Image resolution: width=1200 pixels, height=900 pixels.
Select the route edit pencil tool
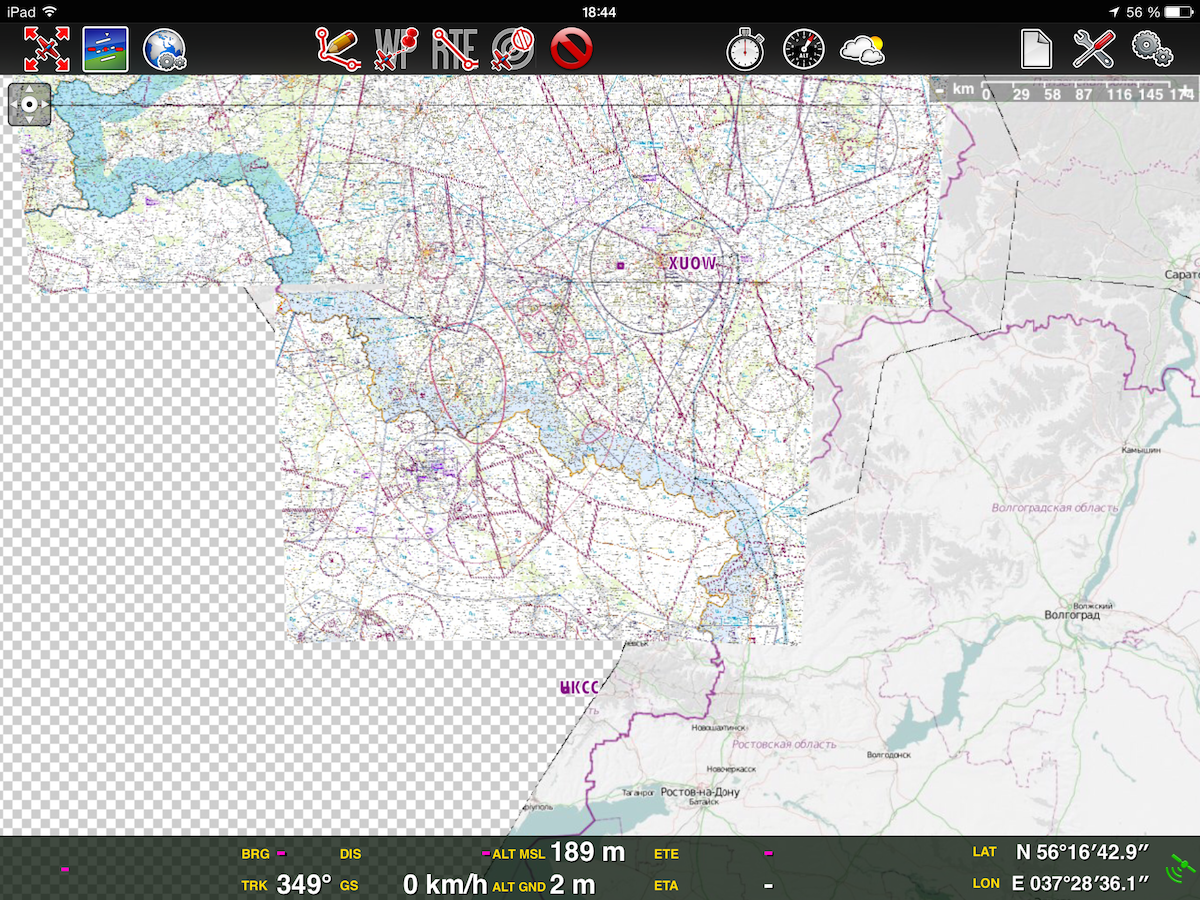[338, 49]
